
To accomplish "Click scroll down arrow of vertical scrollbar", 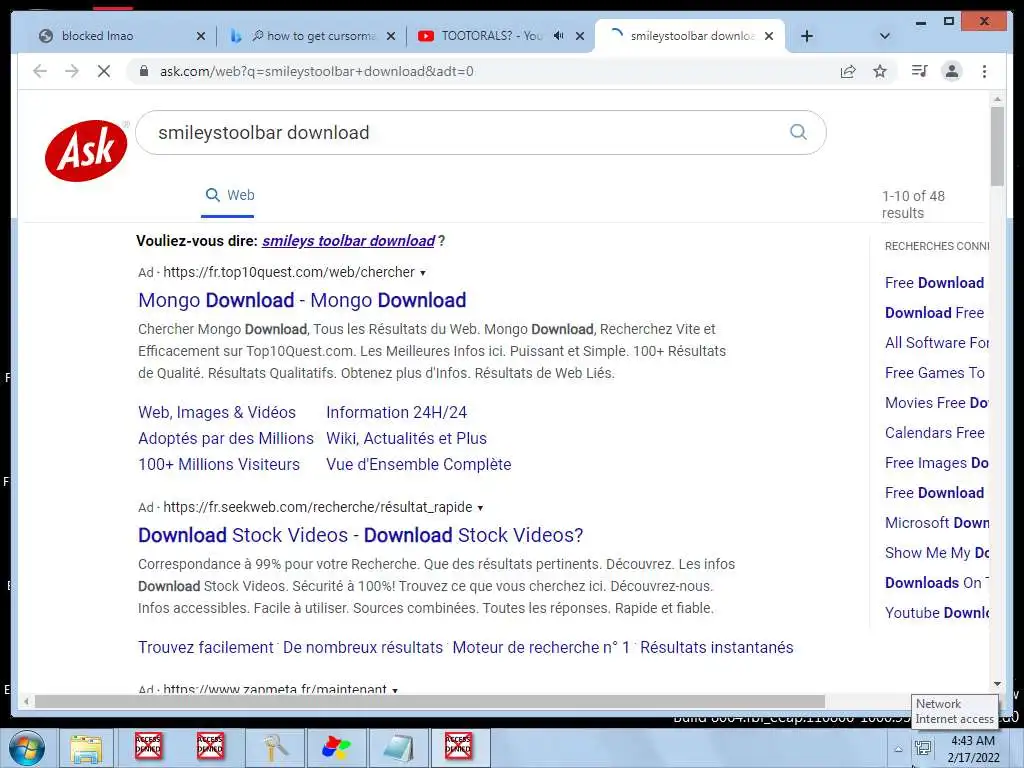I will [x=997, y=684].
